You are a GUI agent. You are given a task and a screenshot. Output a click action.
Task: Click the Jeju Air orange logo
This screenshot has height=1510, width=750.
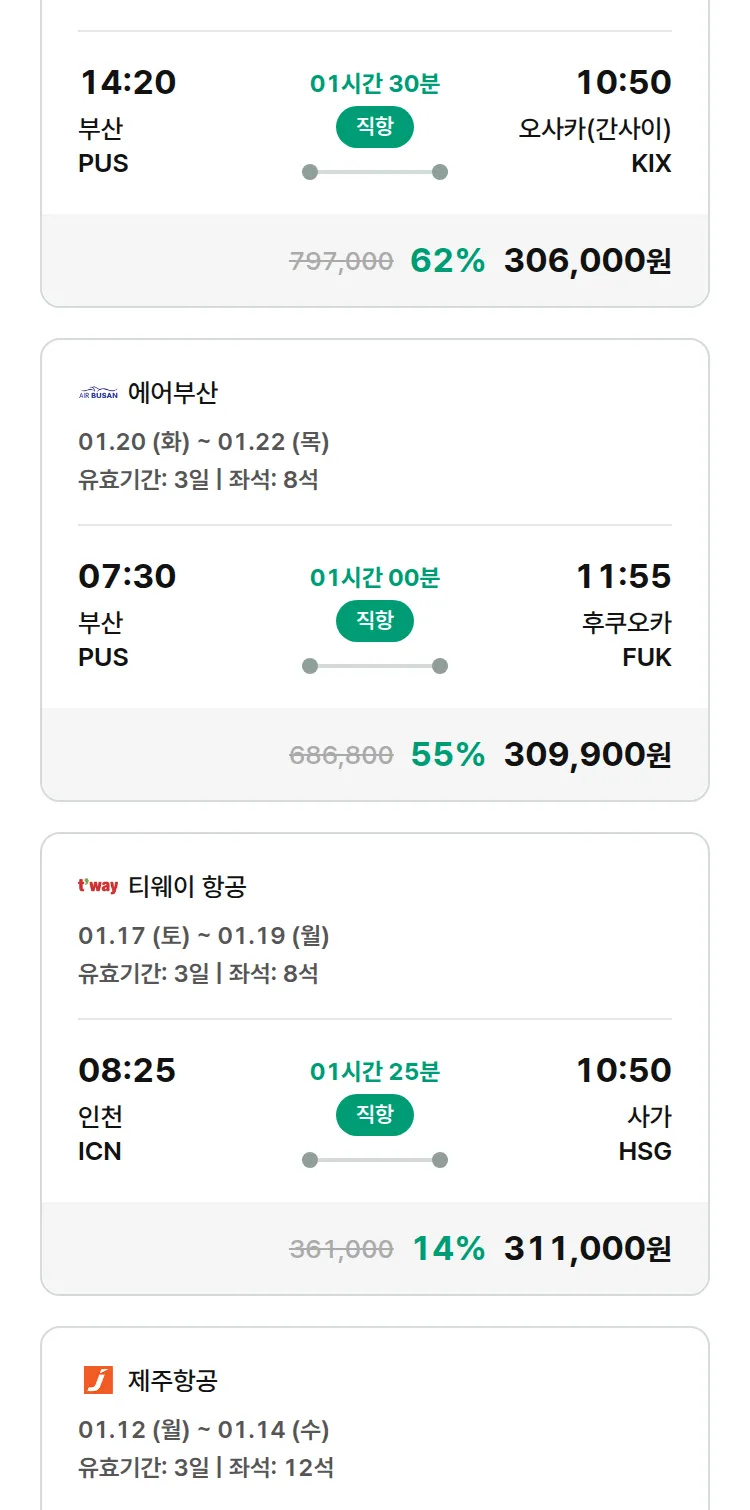coord(98,1380)
